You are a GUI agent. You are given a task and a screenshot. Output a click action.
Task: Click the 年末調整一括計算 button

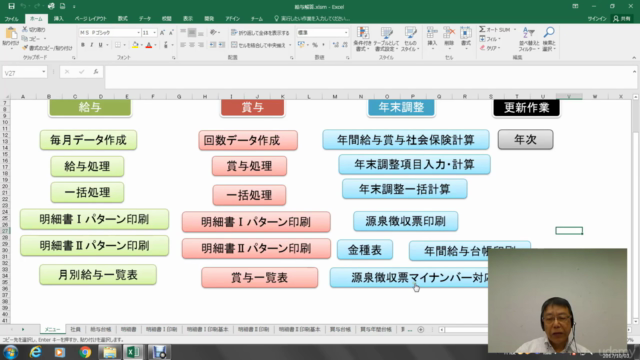click(x=404, y=189)
